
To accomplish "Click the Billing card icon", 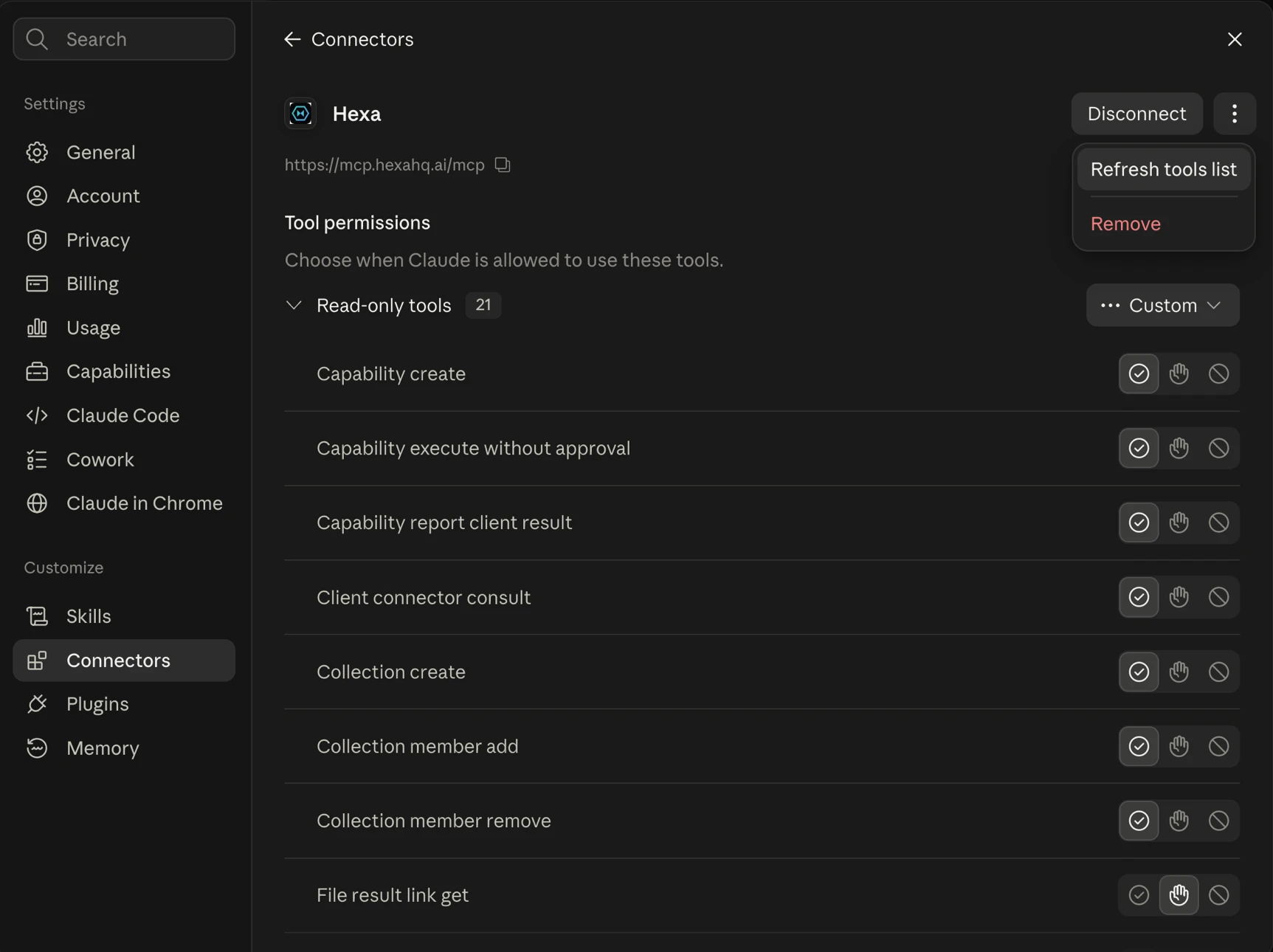I will [37, 283].
